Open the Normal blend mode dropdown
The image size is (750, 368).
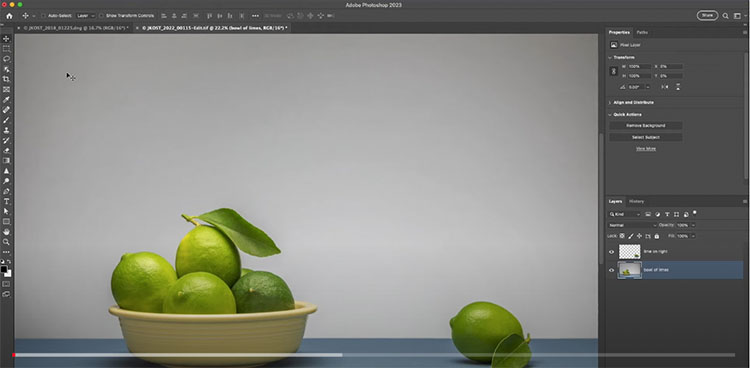click(x=632, y=225)
